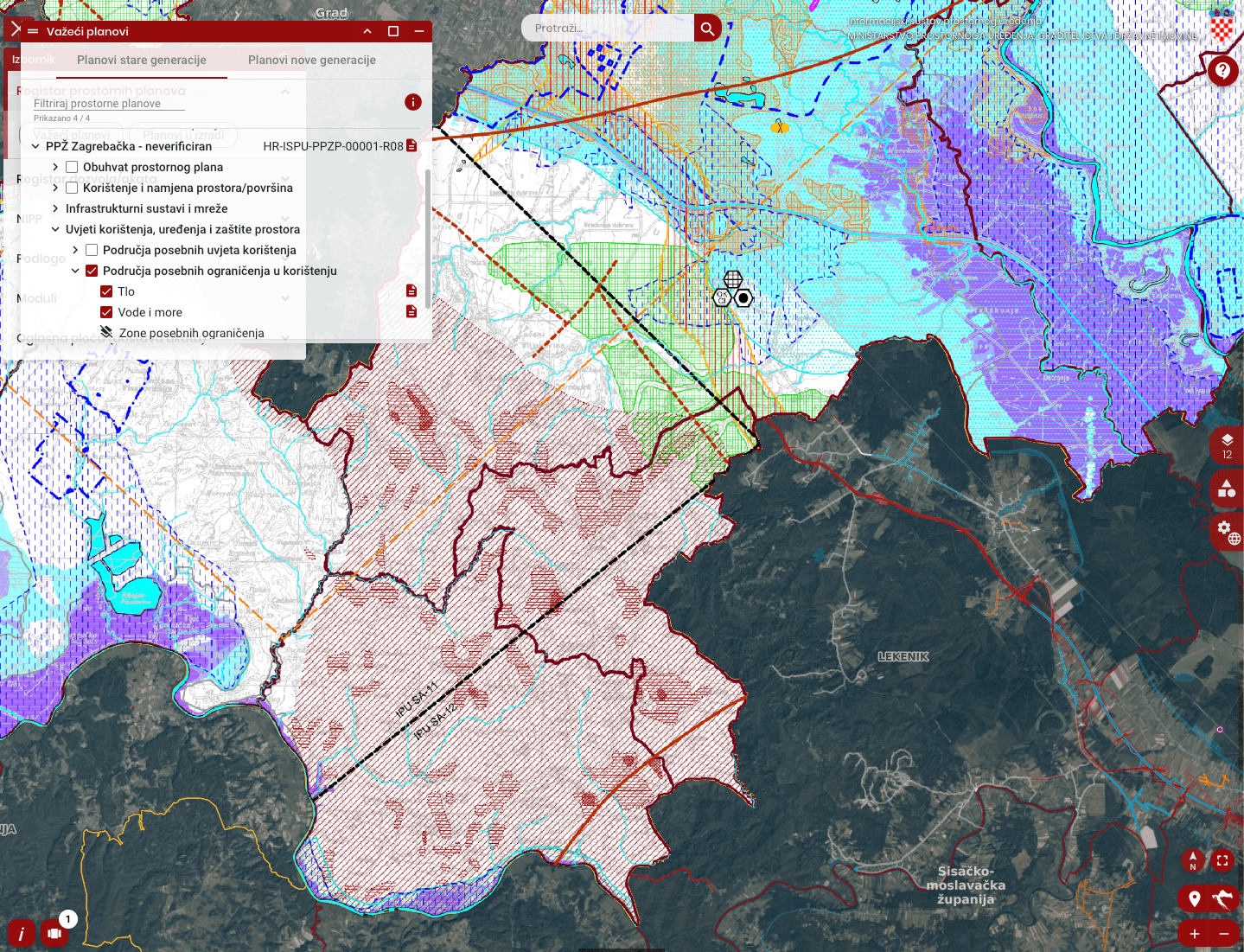
Task: Toggle fullscreen map view
Action: [1222, 860]
